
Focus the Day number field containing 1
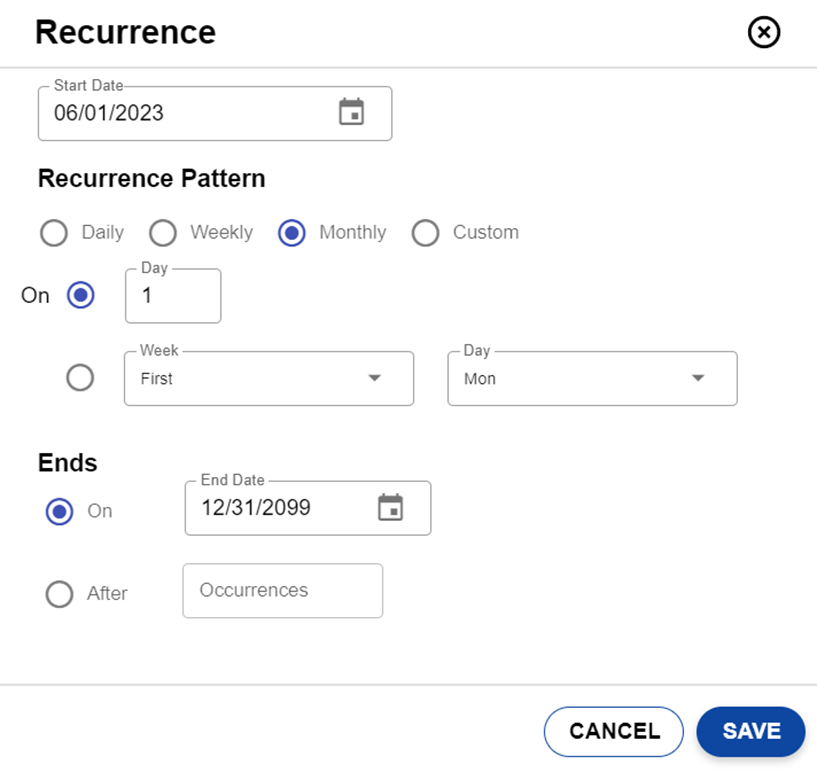pyautogui.click(x=172, y=297)
